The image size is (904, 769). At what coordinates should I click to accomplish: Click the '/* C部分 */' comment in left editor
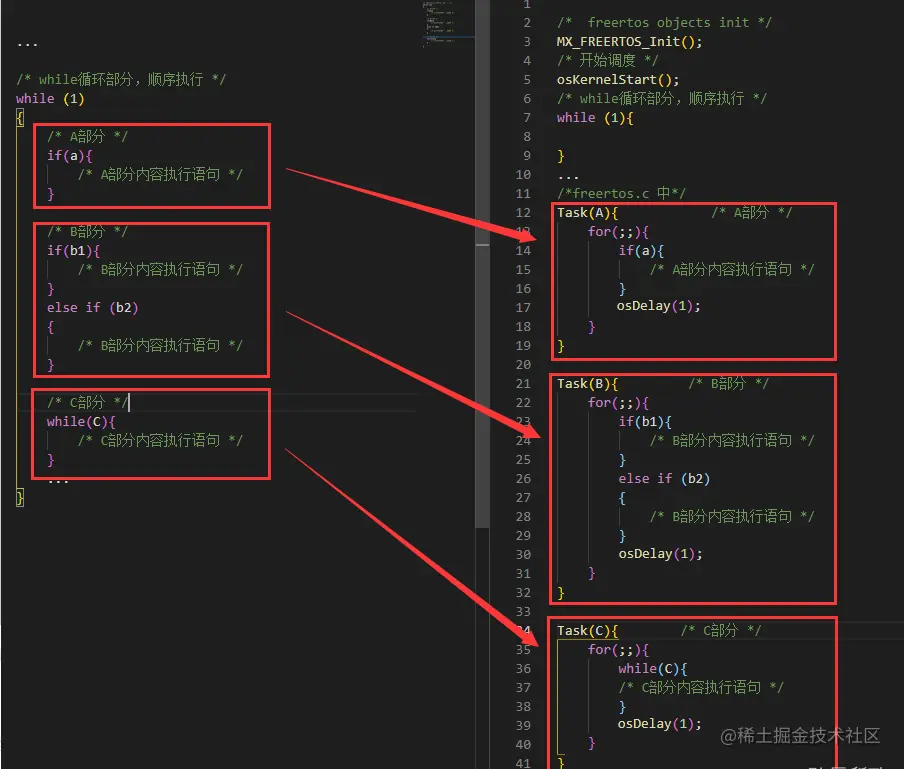click(x=87, y=402)
